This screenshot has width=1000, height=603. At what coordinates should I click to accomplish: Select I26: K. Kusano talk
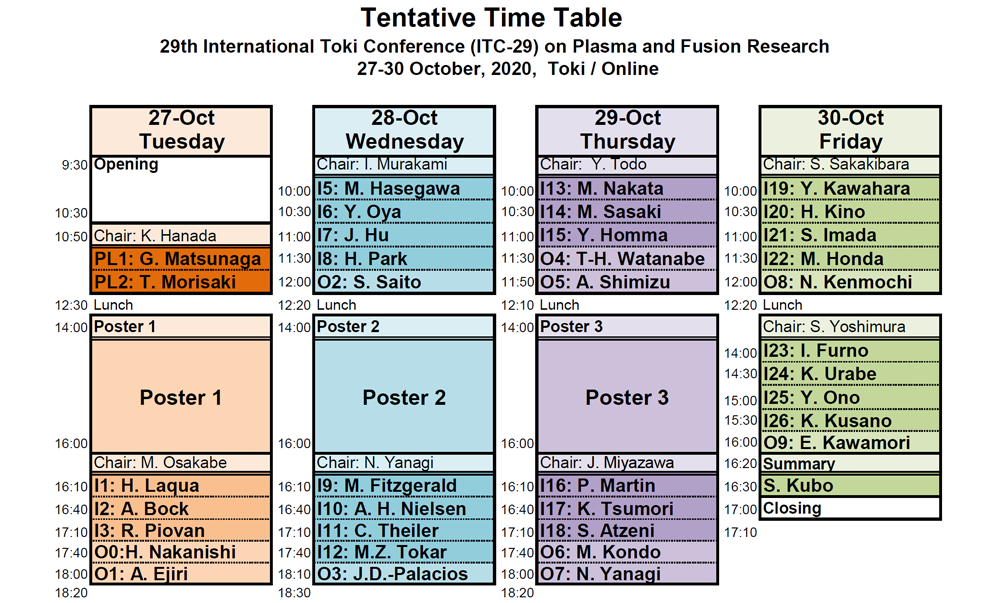pos(850,421)
